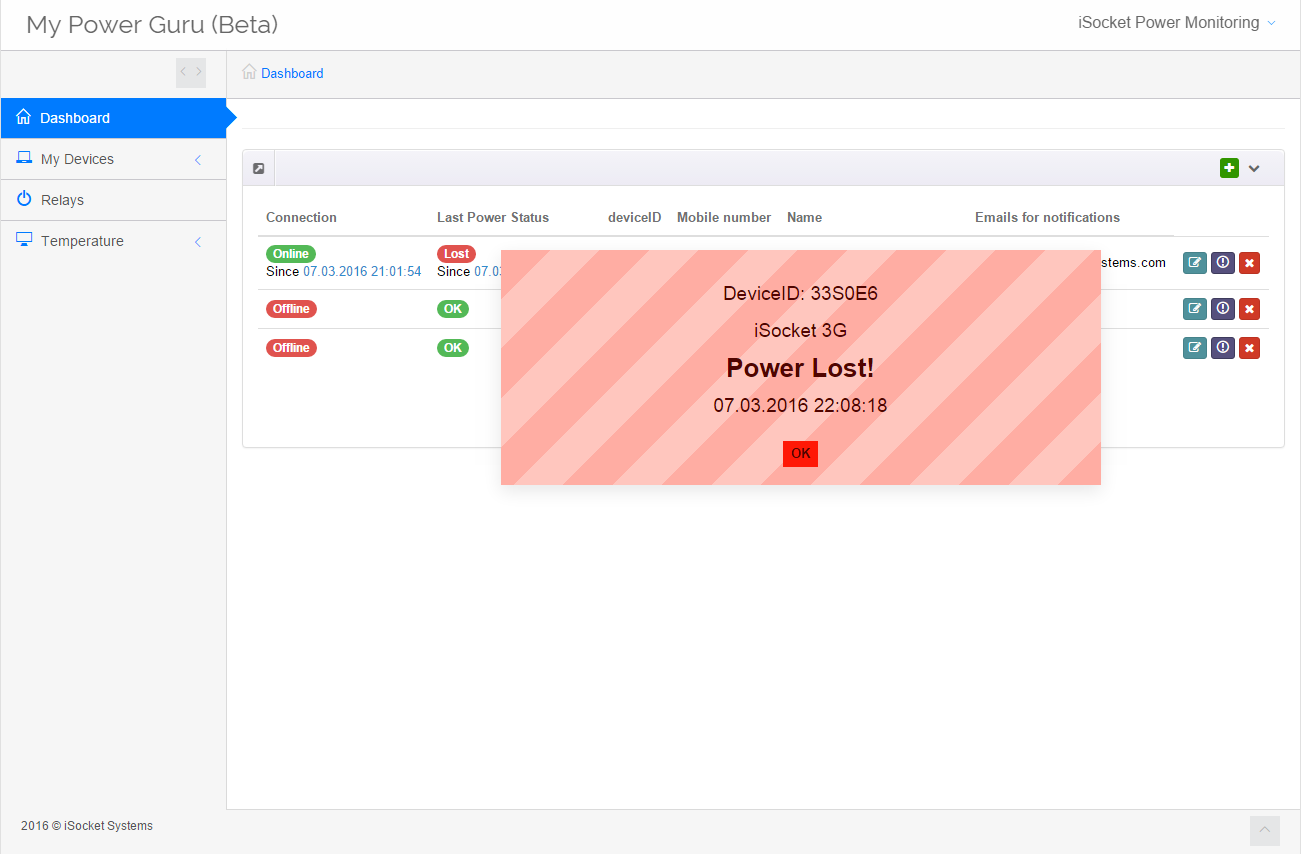The width and height of the screenshot is (1301, 854).
Task: Add new device with green plus icon
Action: click(1229, 168)
